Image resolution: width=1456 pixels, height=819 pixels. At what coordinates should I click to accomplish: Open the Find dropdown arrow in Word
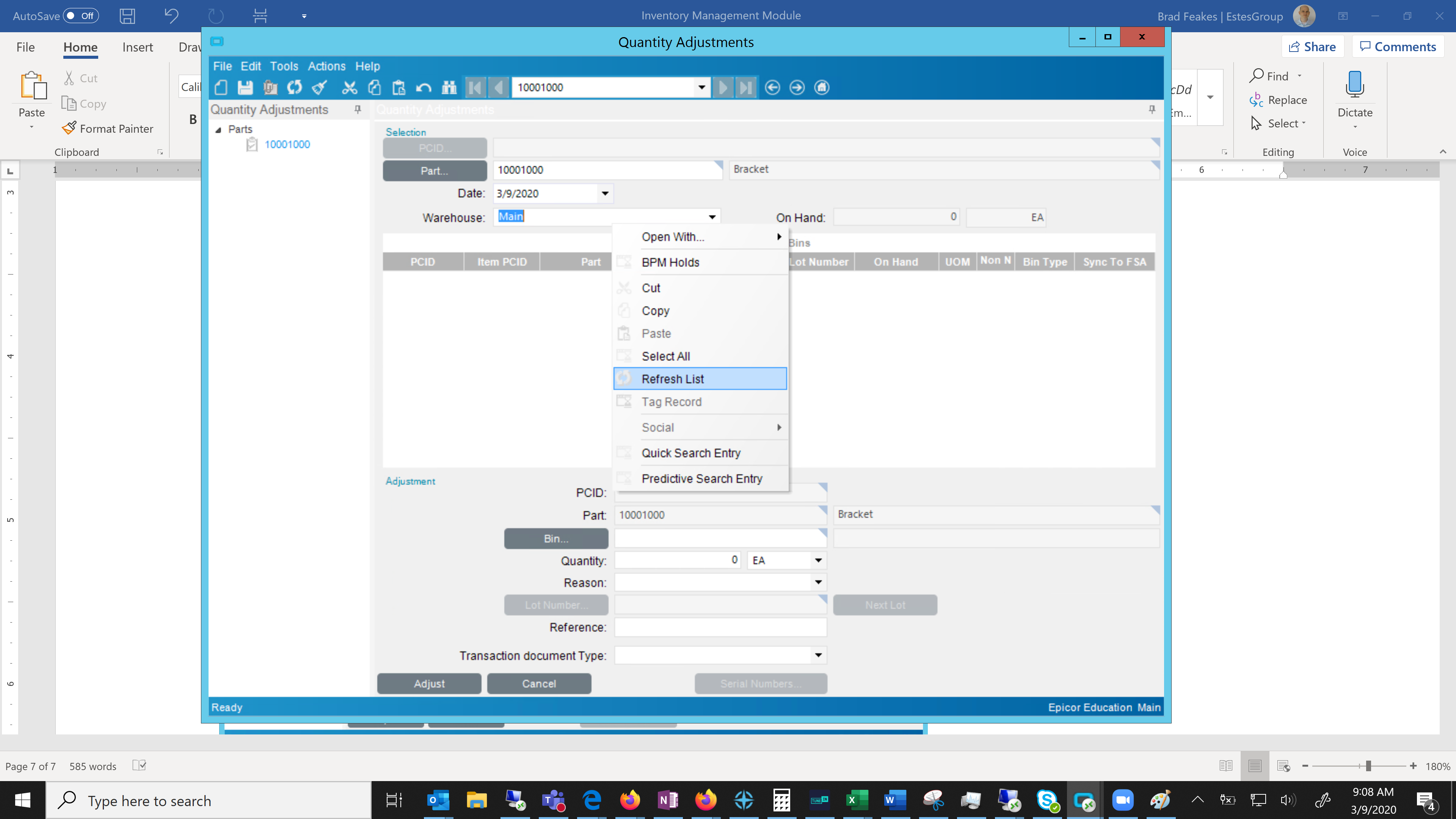[x=1299, y=76]
